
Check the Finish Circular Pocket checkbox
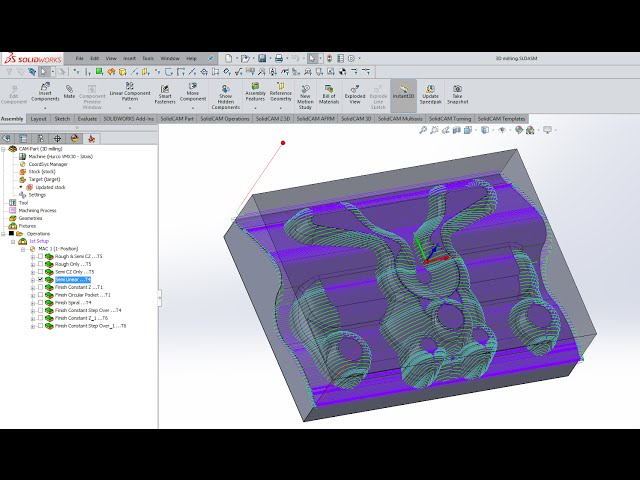click(40, 295)
